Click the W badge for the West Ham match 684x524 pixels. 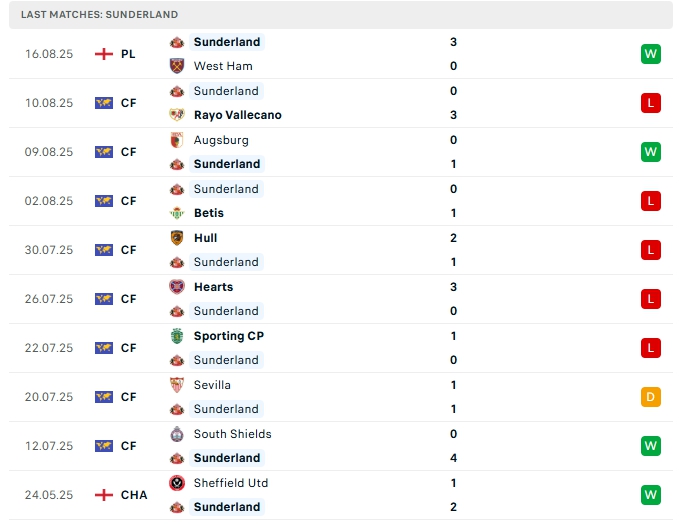pos(651,54)
